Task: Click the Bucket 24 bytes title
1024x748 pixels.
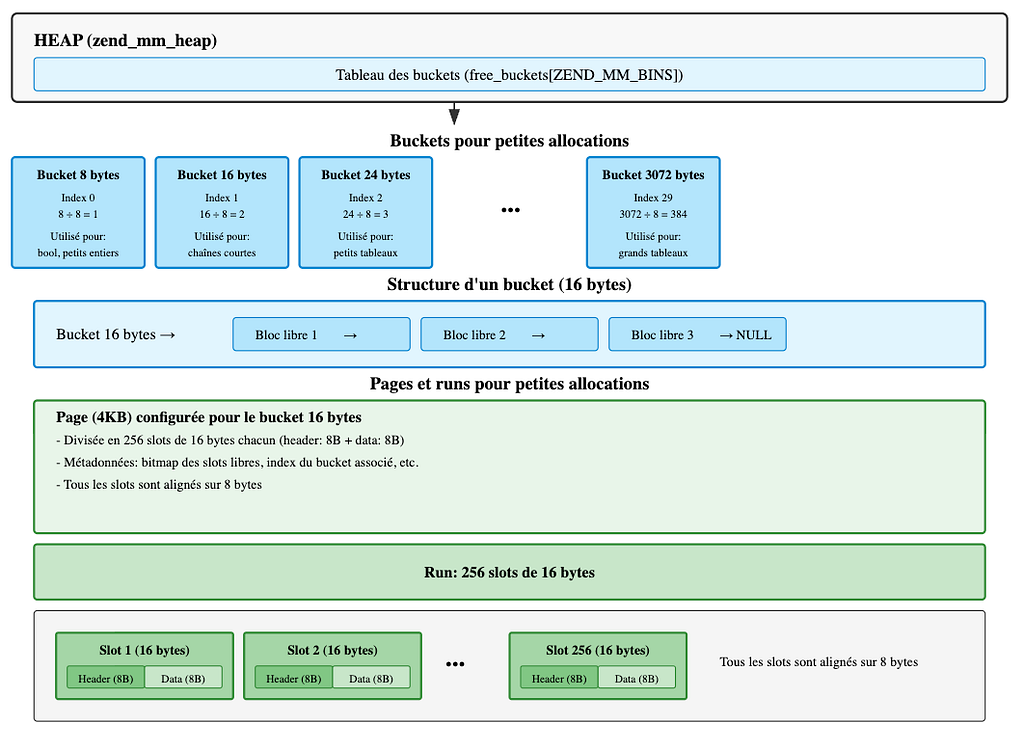Action: [x=366, y=175]
